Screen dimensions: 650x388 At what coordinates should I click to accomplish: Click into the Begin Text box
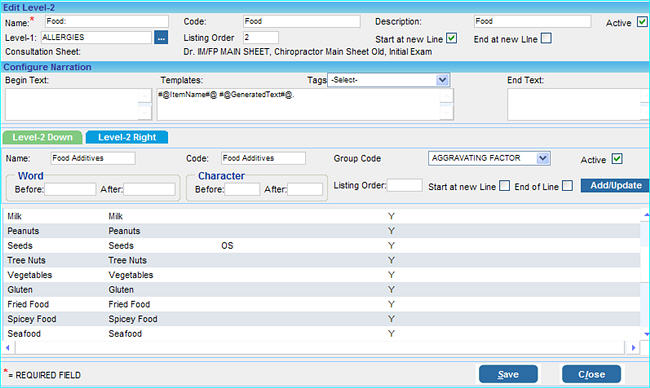78,104
